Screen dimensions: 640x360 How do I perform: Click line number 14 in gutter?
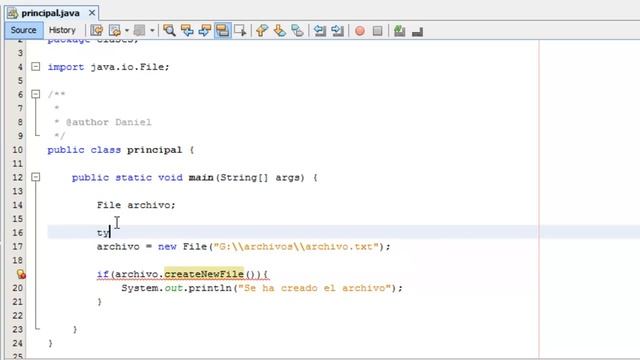point(17,205)
